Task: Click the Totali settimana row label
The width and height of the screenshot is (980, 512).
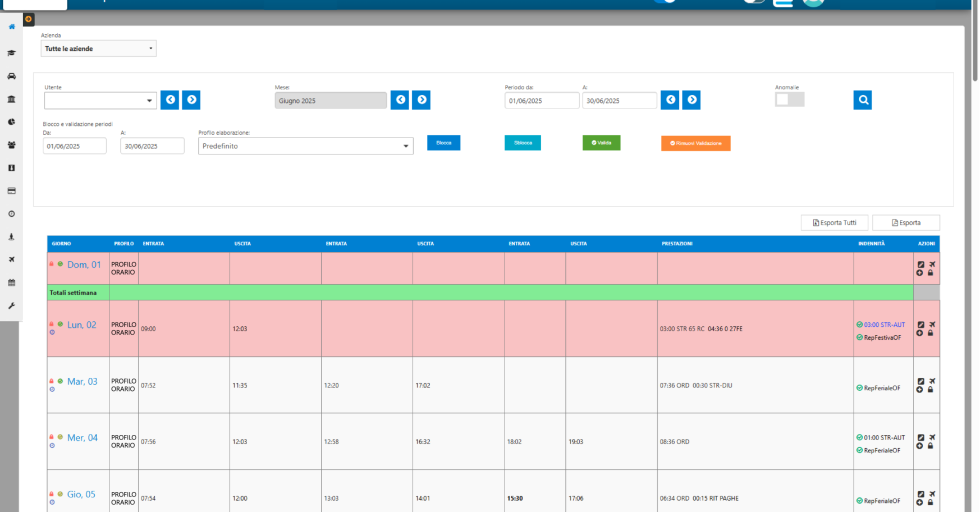Action: coord(73,293)
